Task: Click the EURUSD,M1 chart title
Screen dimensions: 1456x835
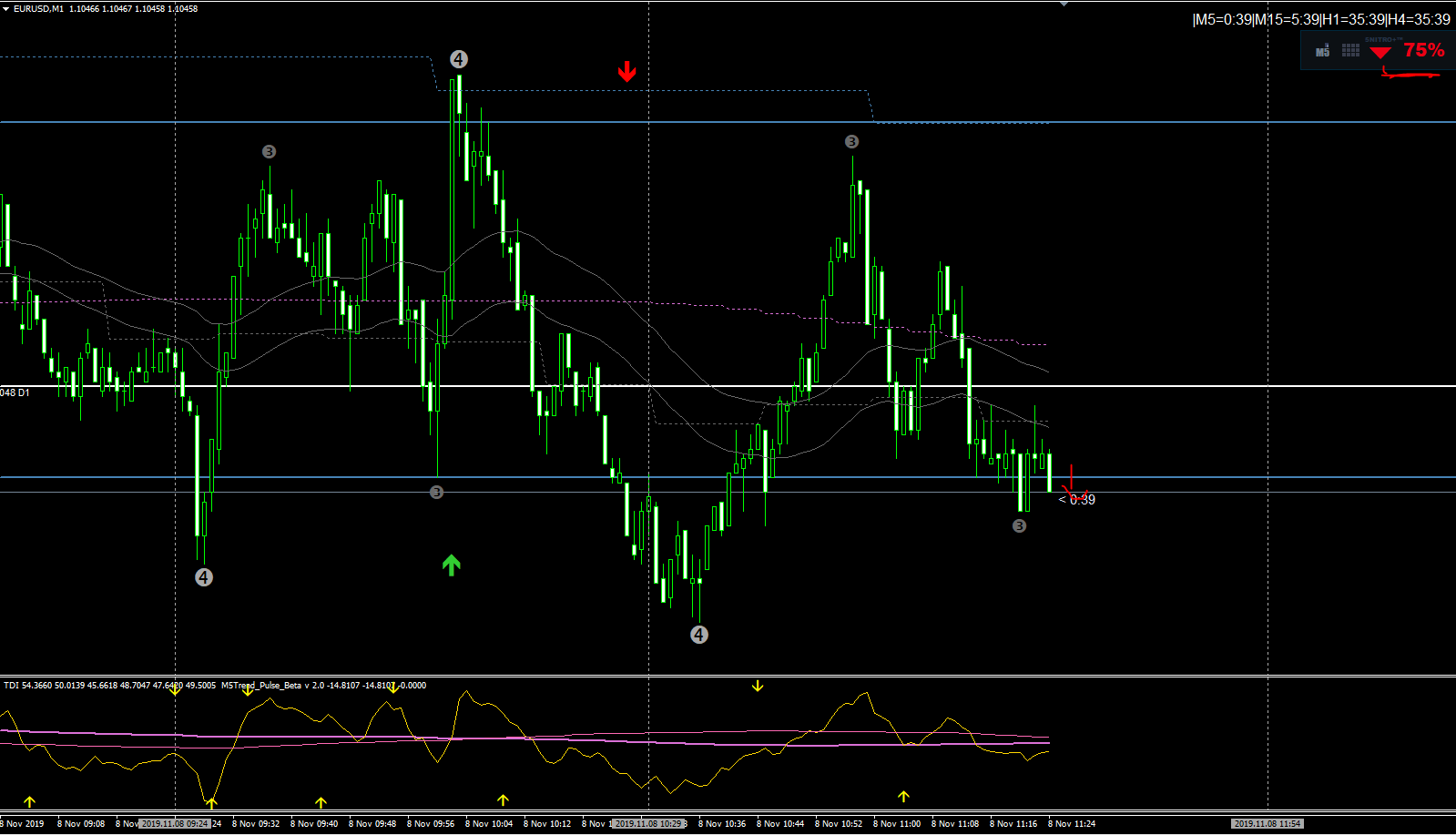Action: (x=38, y=8)
